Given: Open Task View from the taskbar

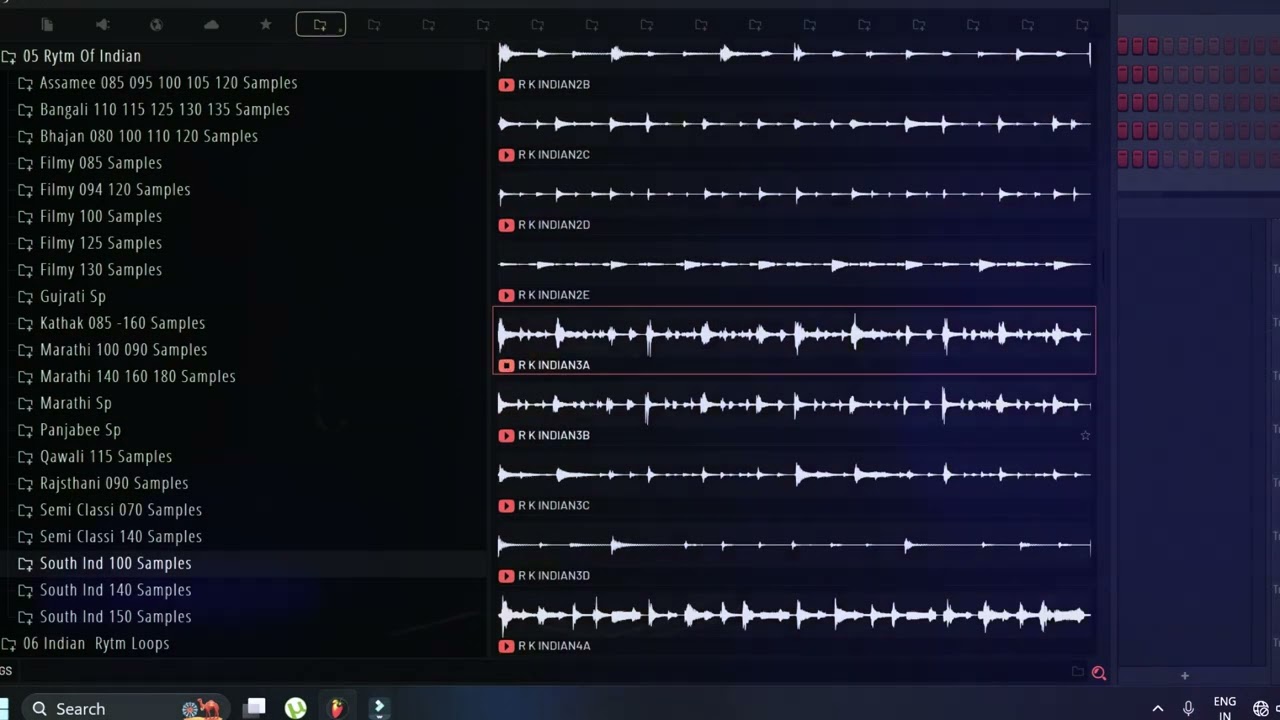Looking at the screenshot, I should pyautogui.click(x=255, y=708).
